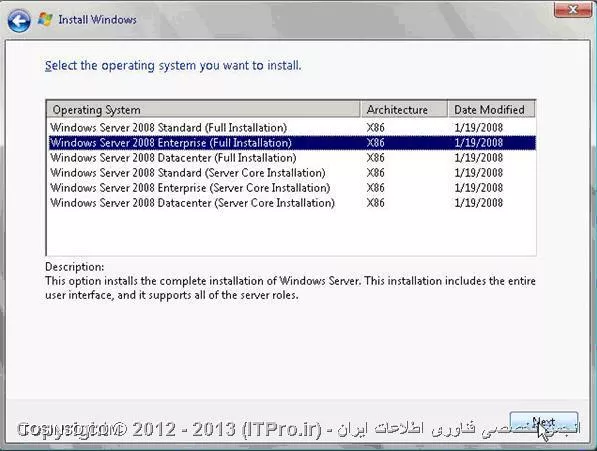The height and width of the screenshot is (451, 597).
Task: Select Windows Server 2008 Datacenter (Server Core Installation)
Action: tap(292, 203)
